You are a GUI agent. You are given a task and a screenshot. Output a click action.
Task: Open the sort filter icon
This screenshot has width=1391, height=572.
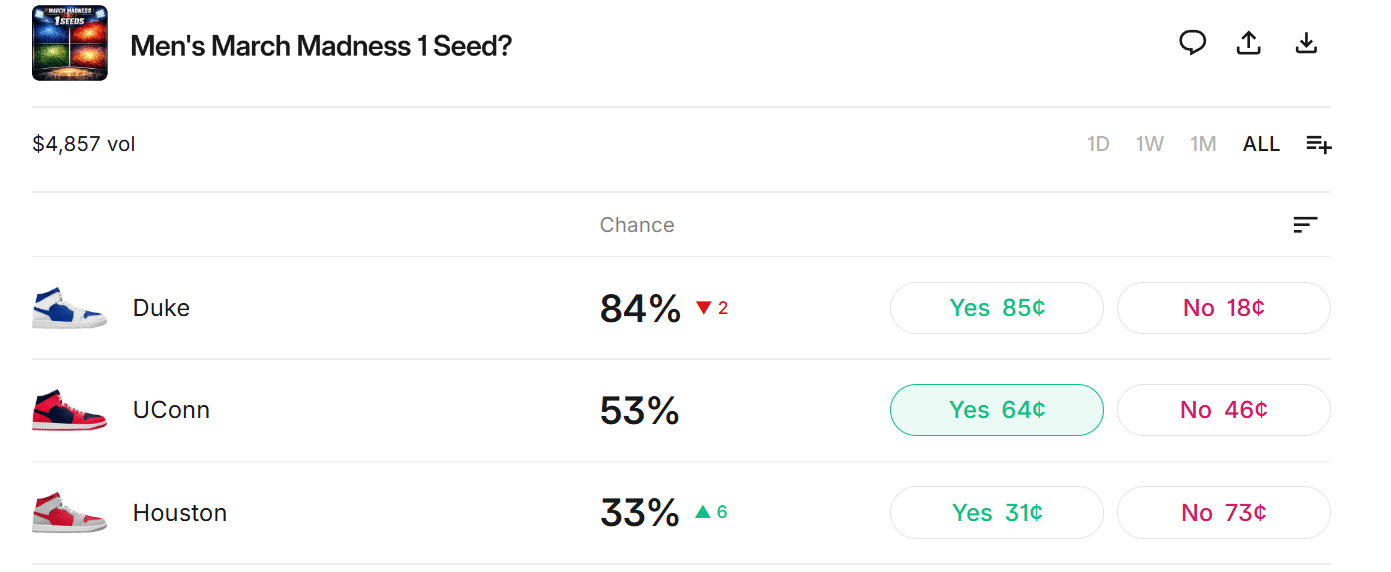point(1305,225)
